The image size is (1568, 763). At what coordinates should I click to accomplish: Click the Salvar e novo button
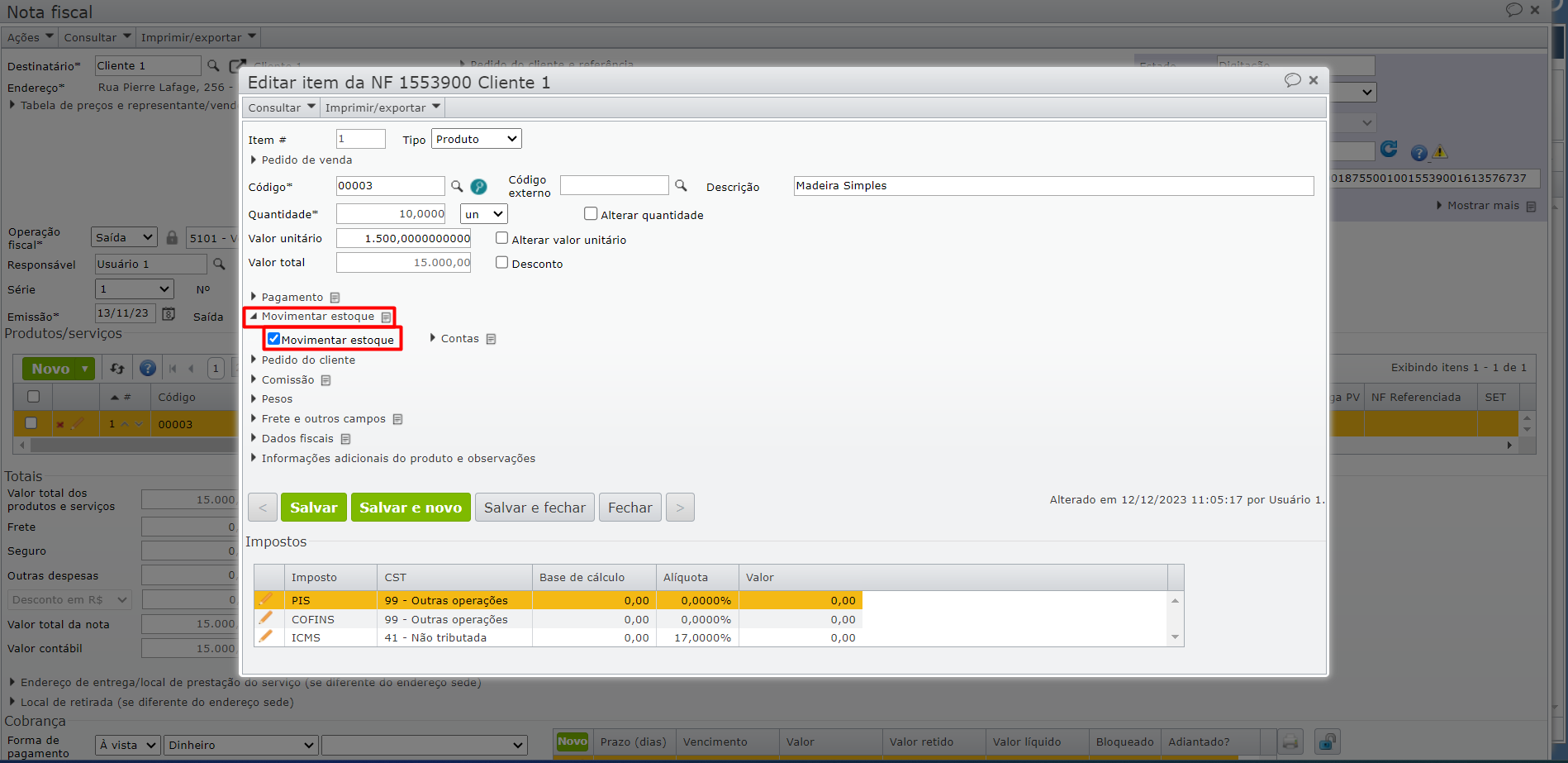click(411, 508)
